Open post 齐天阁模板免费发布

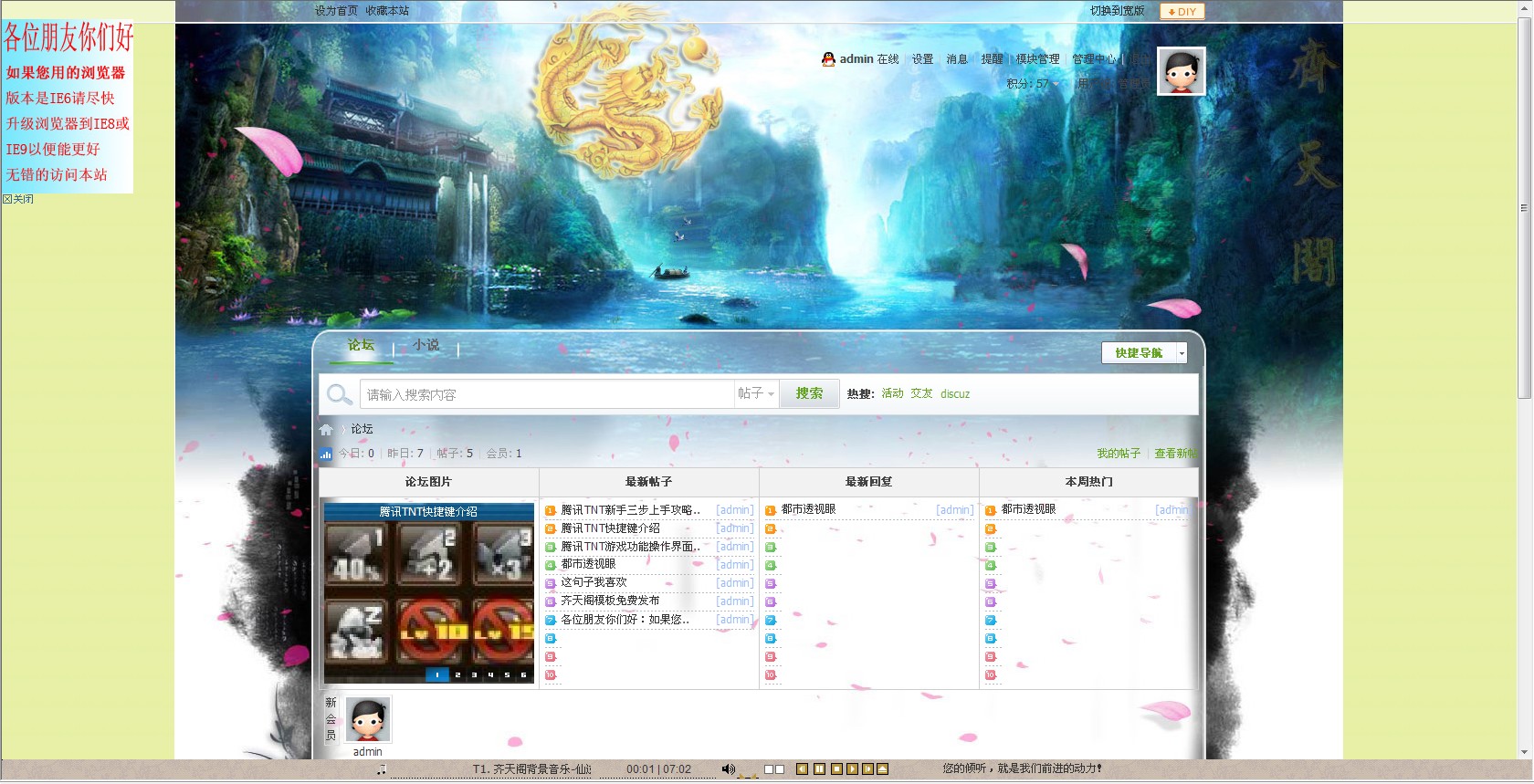[610, 601]
